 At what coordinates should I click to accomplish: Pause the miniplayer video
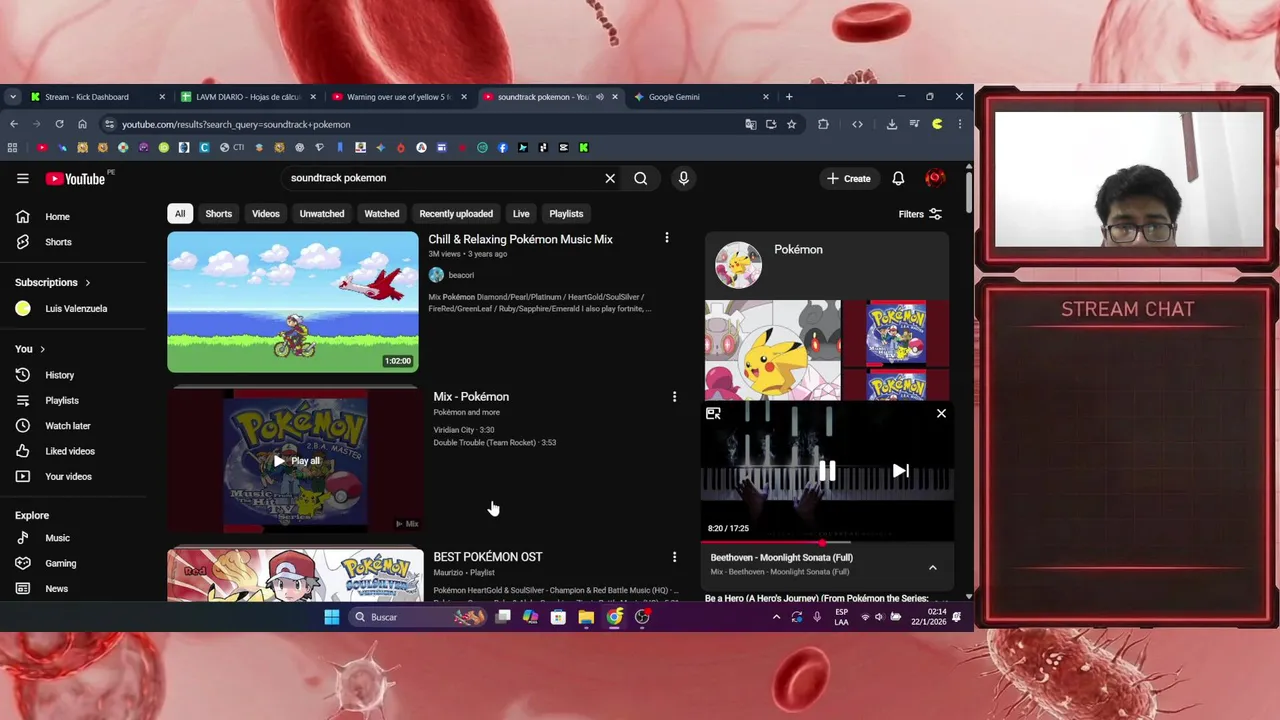(x=827, y=471)
